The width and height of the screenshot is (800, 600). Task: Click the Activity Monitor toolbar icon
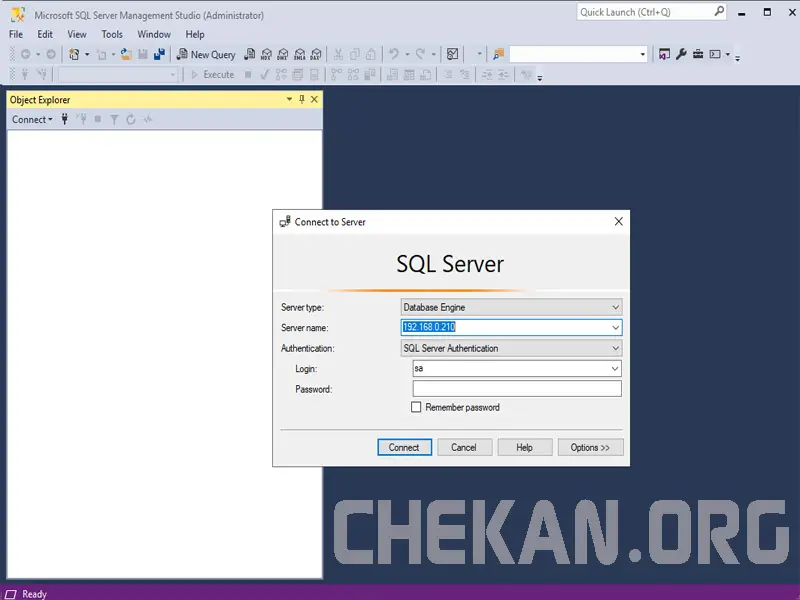pos(452,54)
